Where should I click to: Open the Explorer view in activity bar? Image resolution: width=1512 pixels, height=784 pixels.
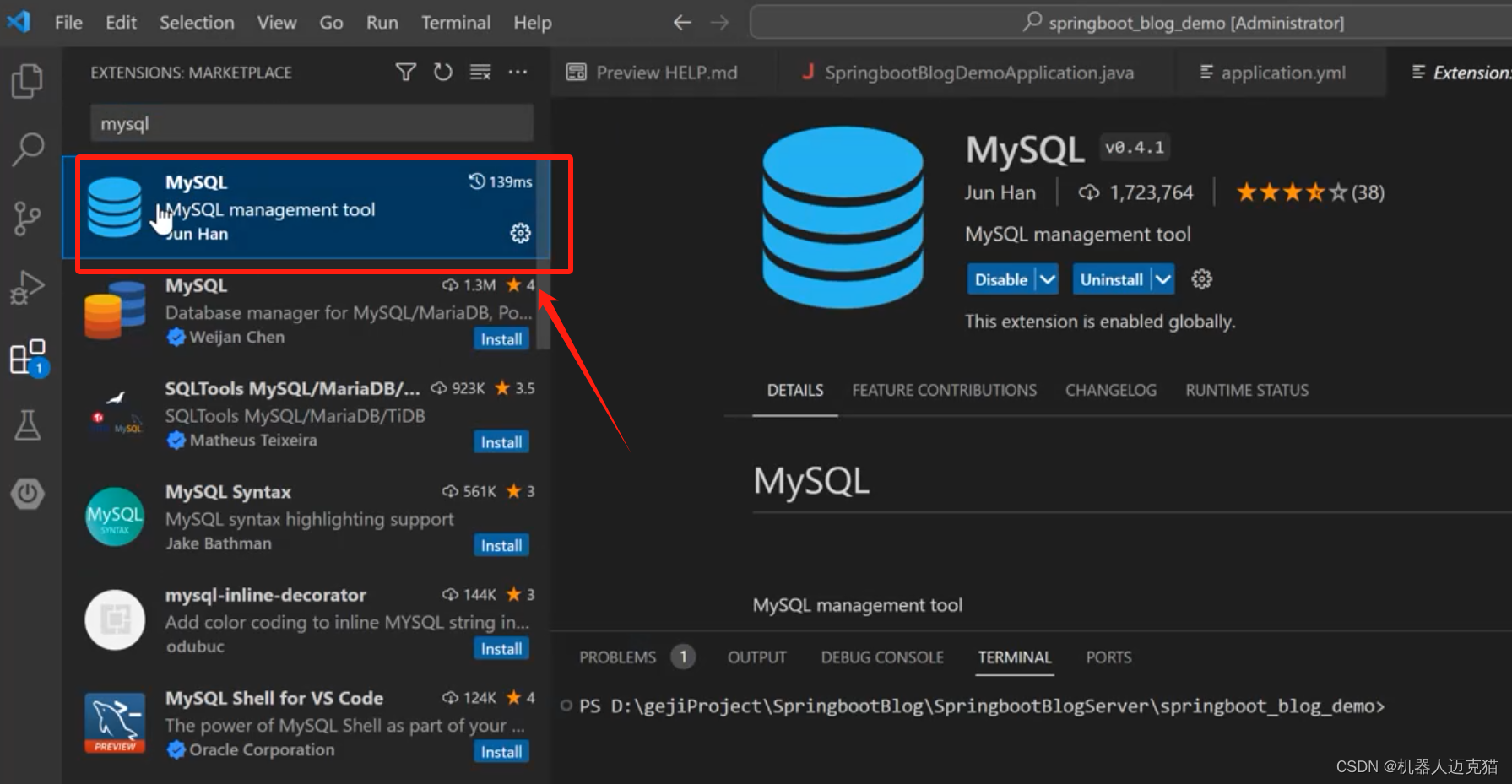click(27, 81)
